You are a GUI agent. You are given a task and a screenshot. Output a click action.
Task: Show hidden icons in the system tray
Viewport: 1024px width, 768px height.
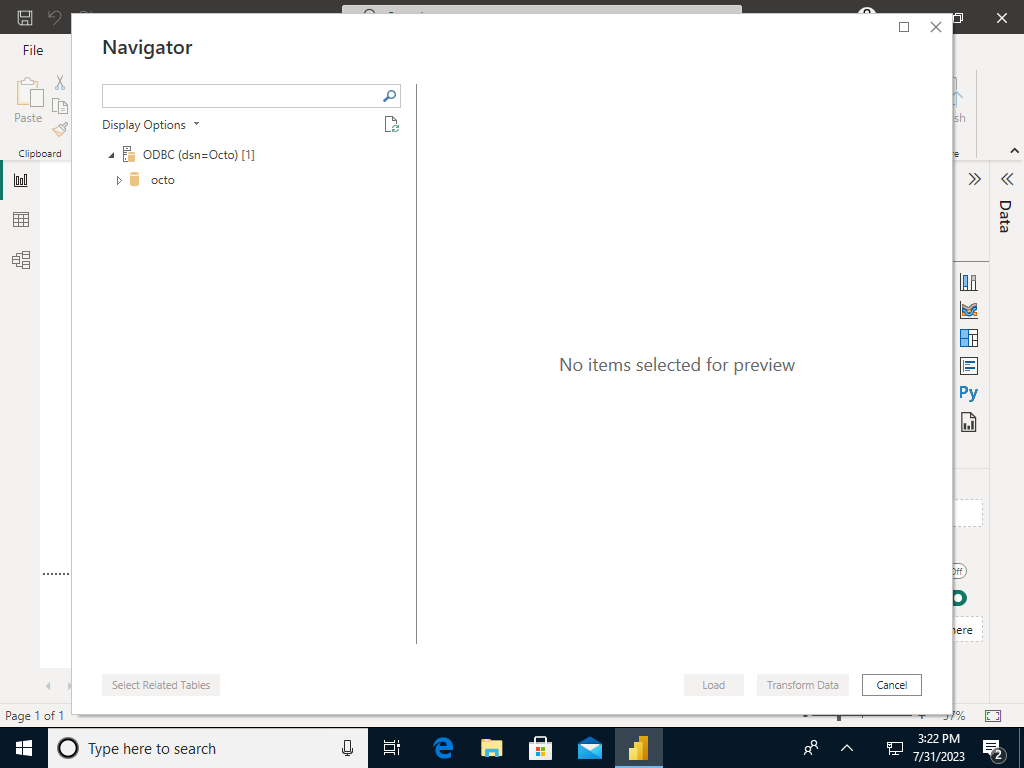(846, 748)
